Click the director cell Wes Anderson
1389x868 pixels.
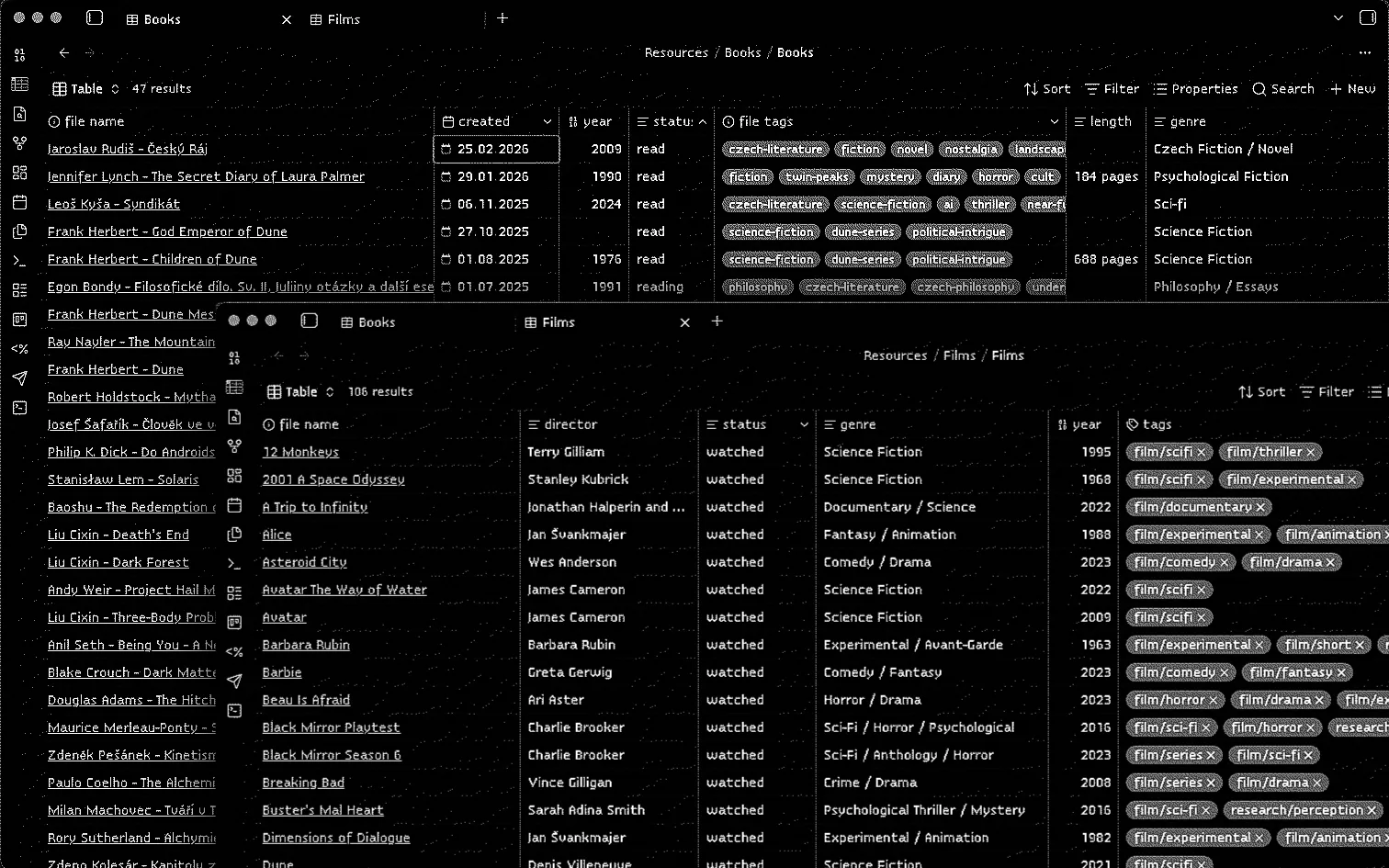[572, 562]
